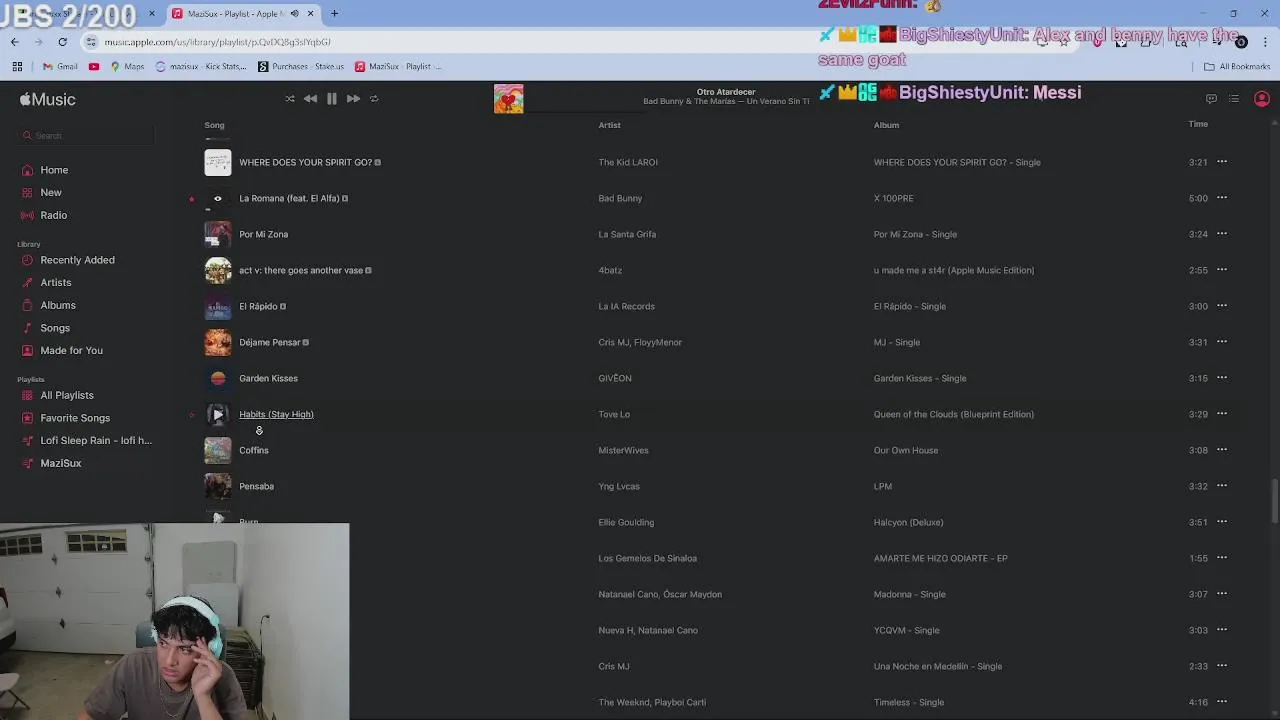Open album Halcyon (Deluxe)
This screenshot has height=720, width=1280.
(908, 522)
